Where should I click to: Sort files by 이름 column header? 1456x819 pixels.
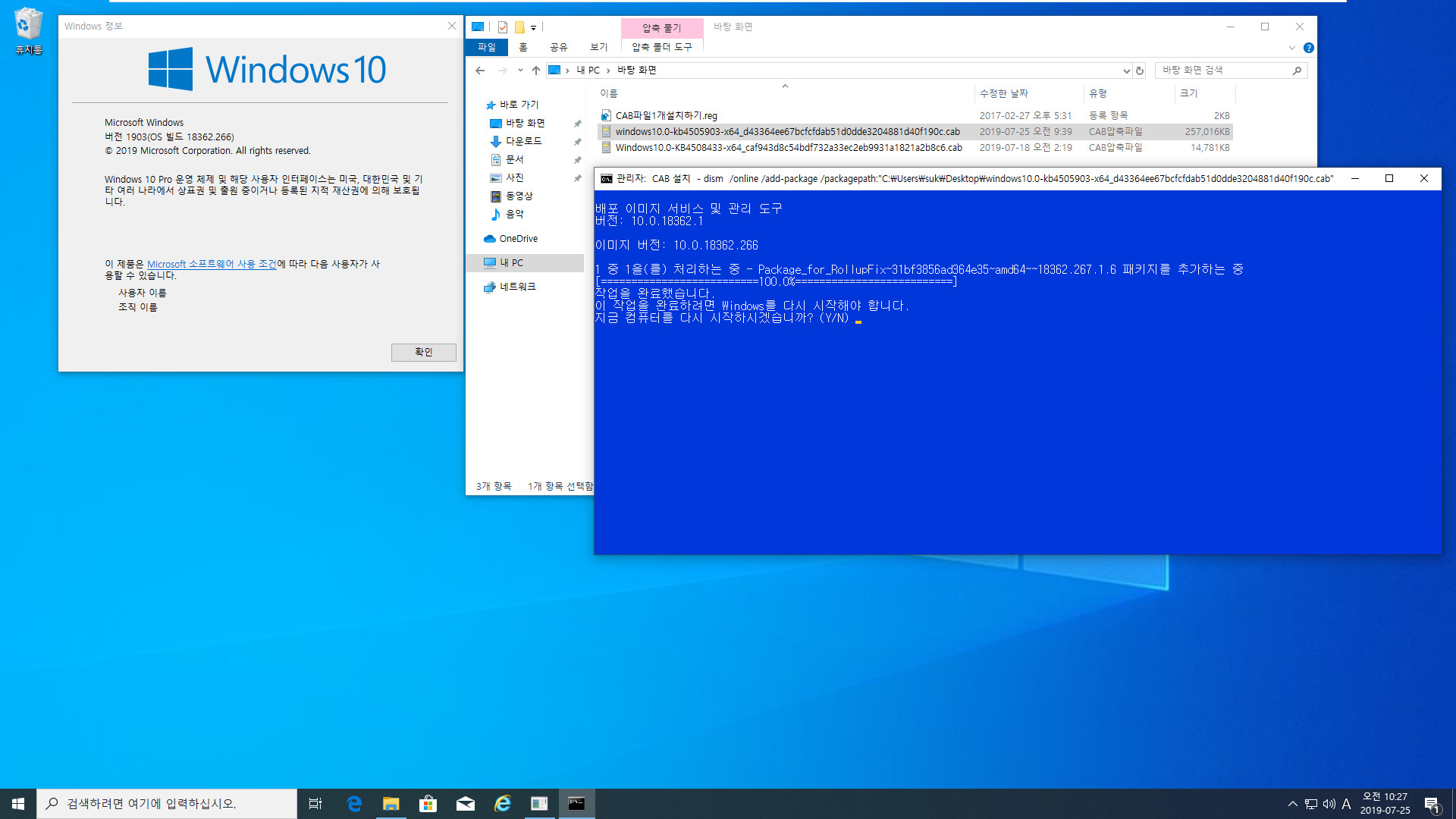[x=785, y=93]
